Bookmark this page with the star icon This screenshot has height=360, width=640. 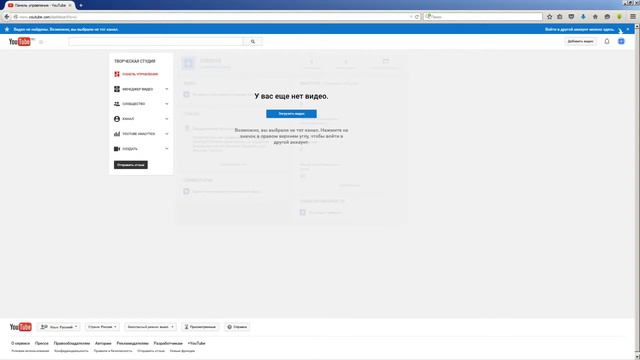pos(549,17)
